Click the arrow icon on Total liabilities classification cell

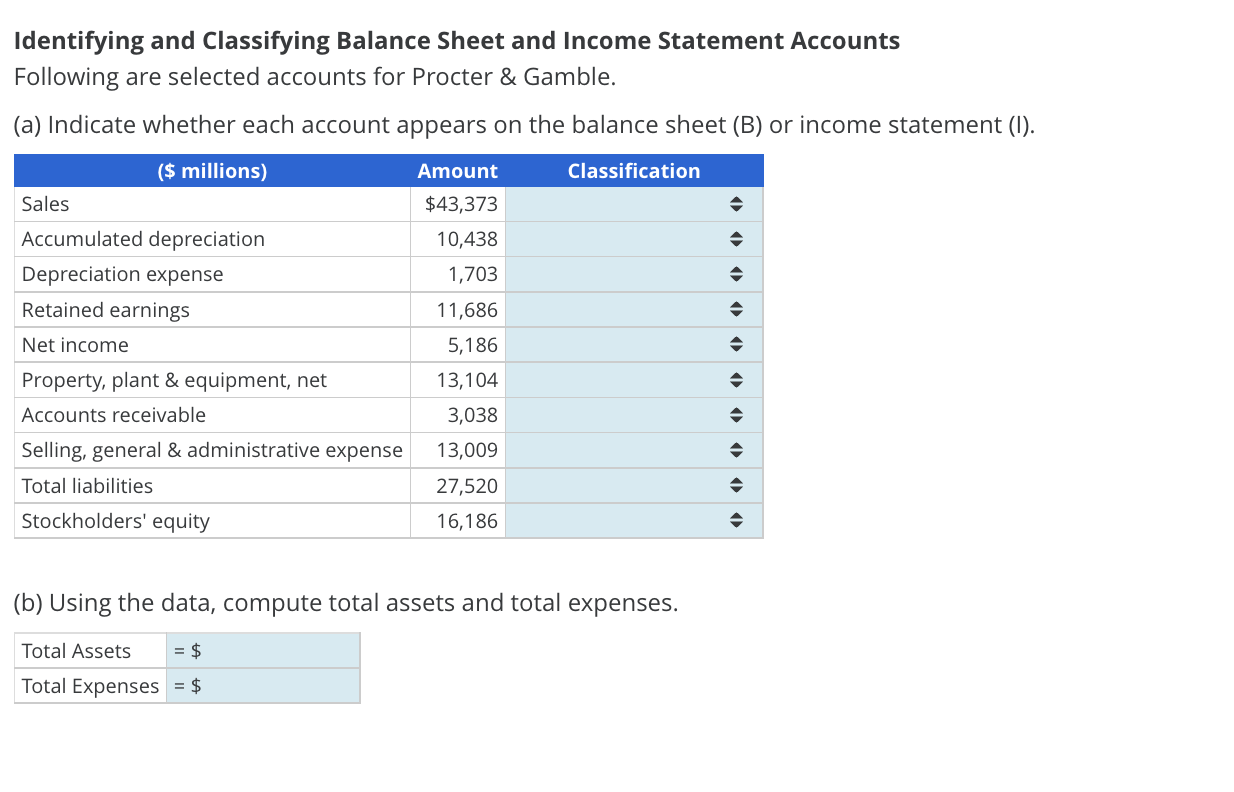pos(736,485)
